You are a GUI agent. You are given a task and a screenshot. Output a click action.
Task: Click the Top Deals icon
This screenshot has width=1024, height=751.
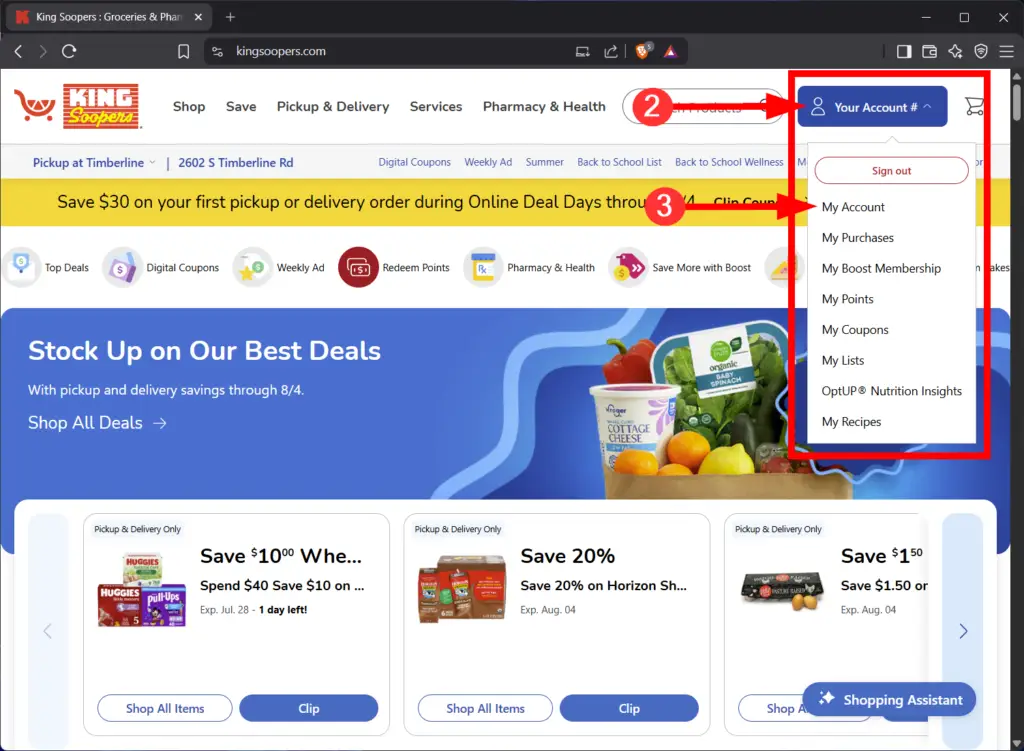click(22, 267)
